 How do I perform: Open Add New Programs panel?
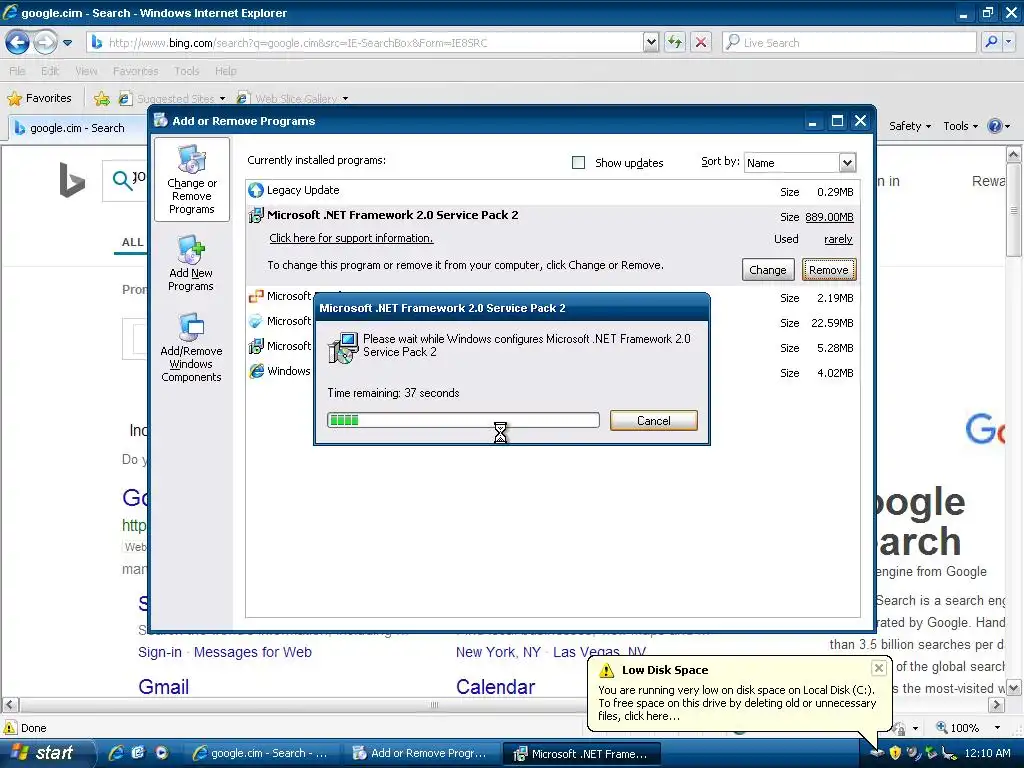pyautogui.click(x=191, y=264)
